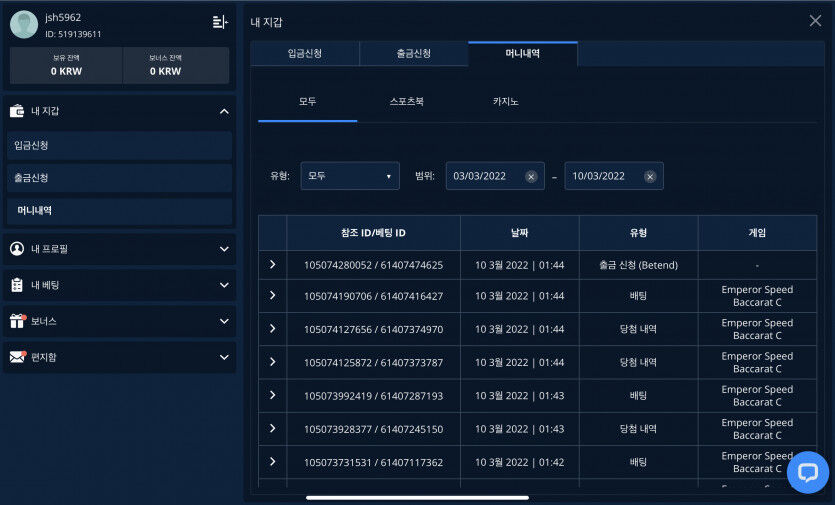Open 입금신청 in the sidebar
Viewport: 835px width, 505px height.
120,145
